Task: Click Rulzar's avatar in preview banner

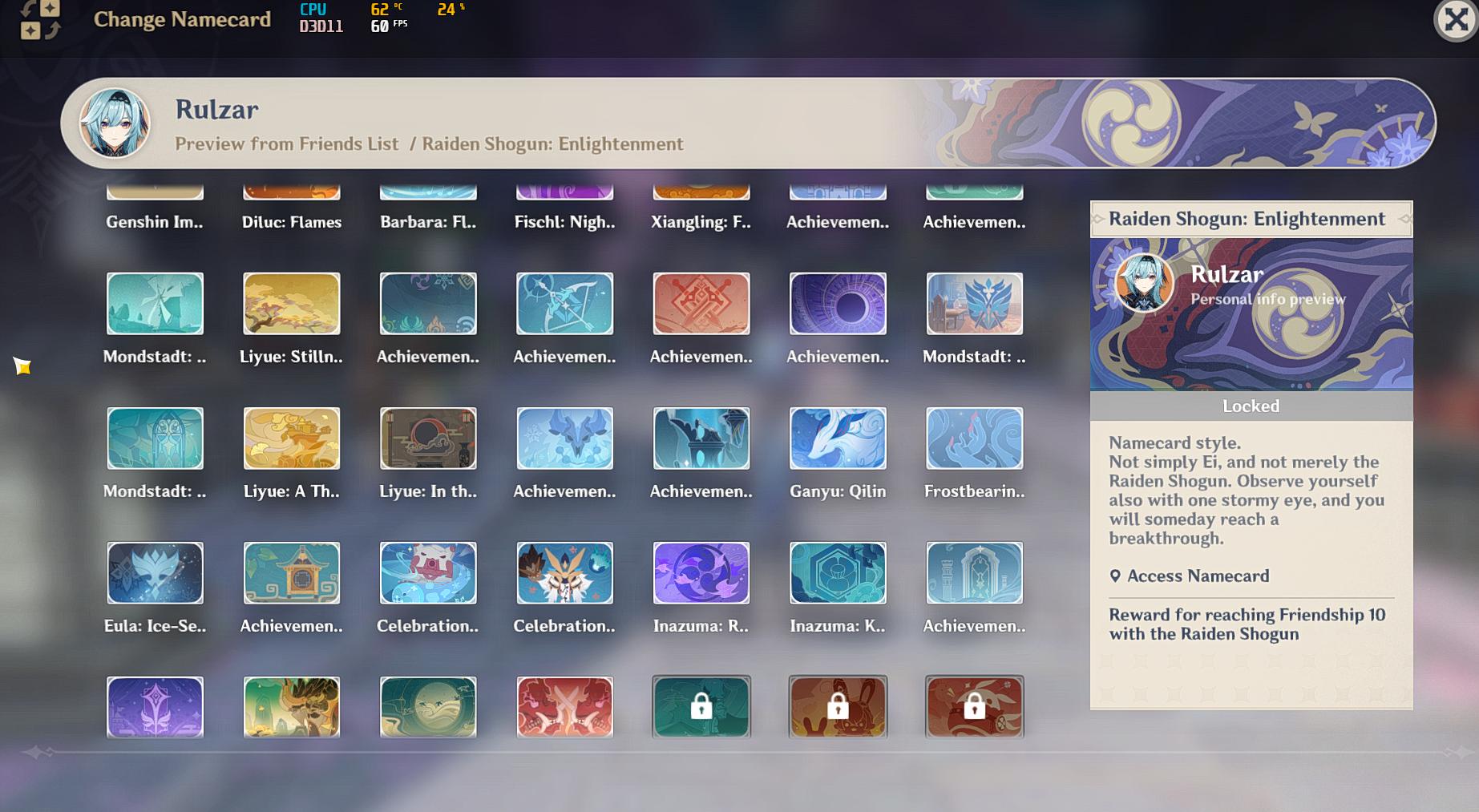Action: (115, 123)
